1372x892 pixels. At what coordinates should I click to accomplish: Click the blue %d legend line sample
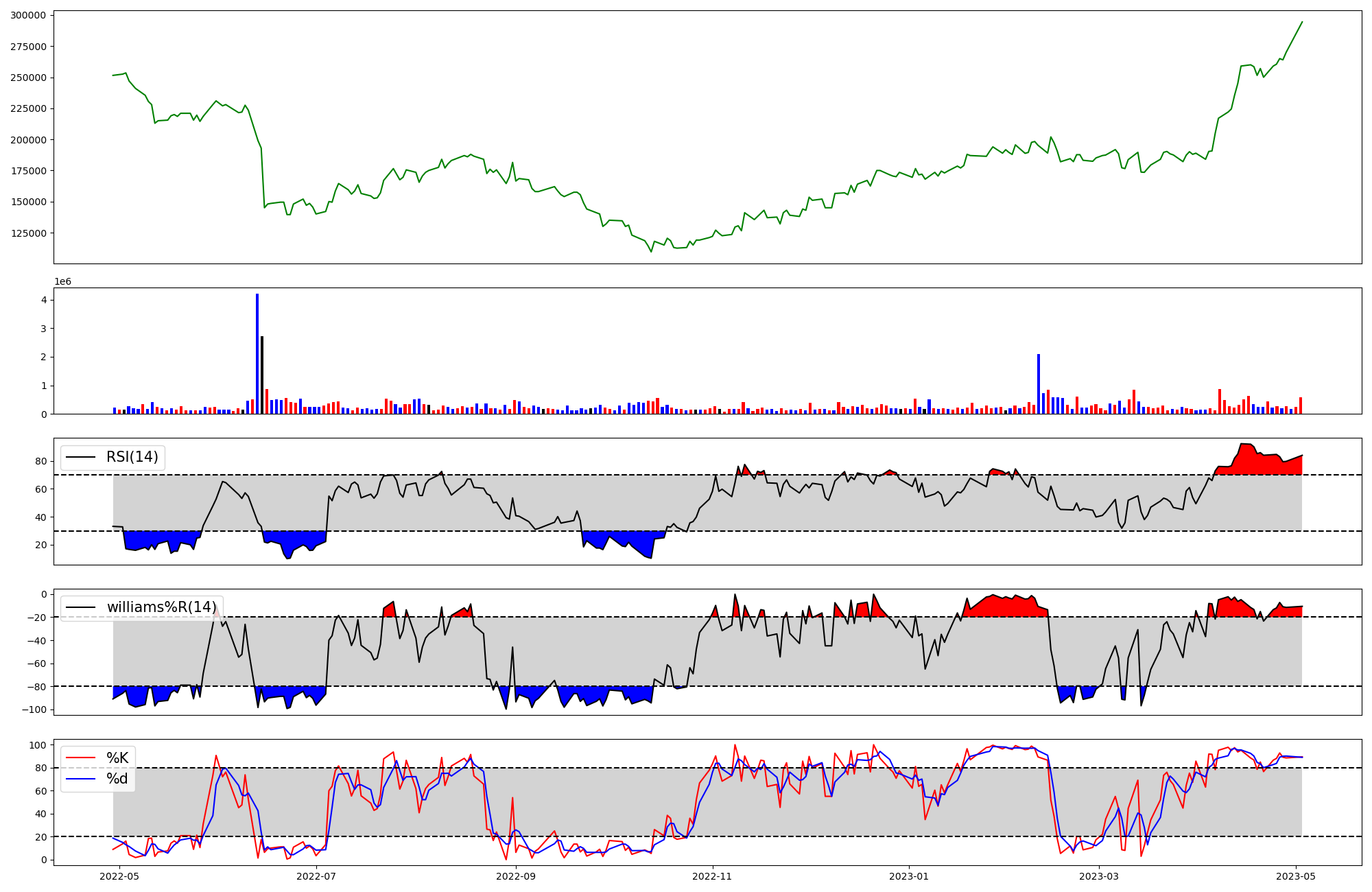point(80,779)
